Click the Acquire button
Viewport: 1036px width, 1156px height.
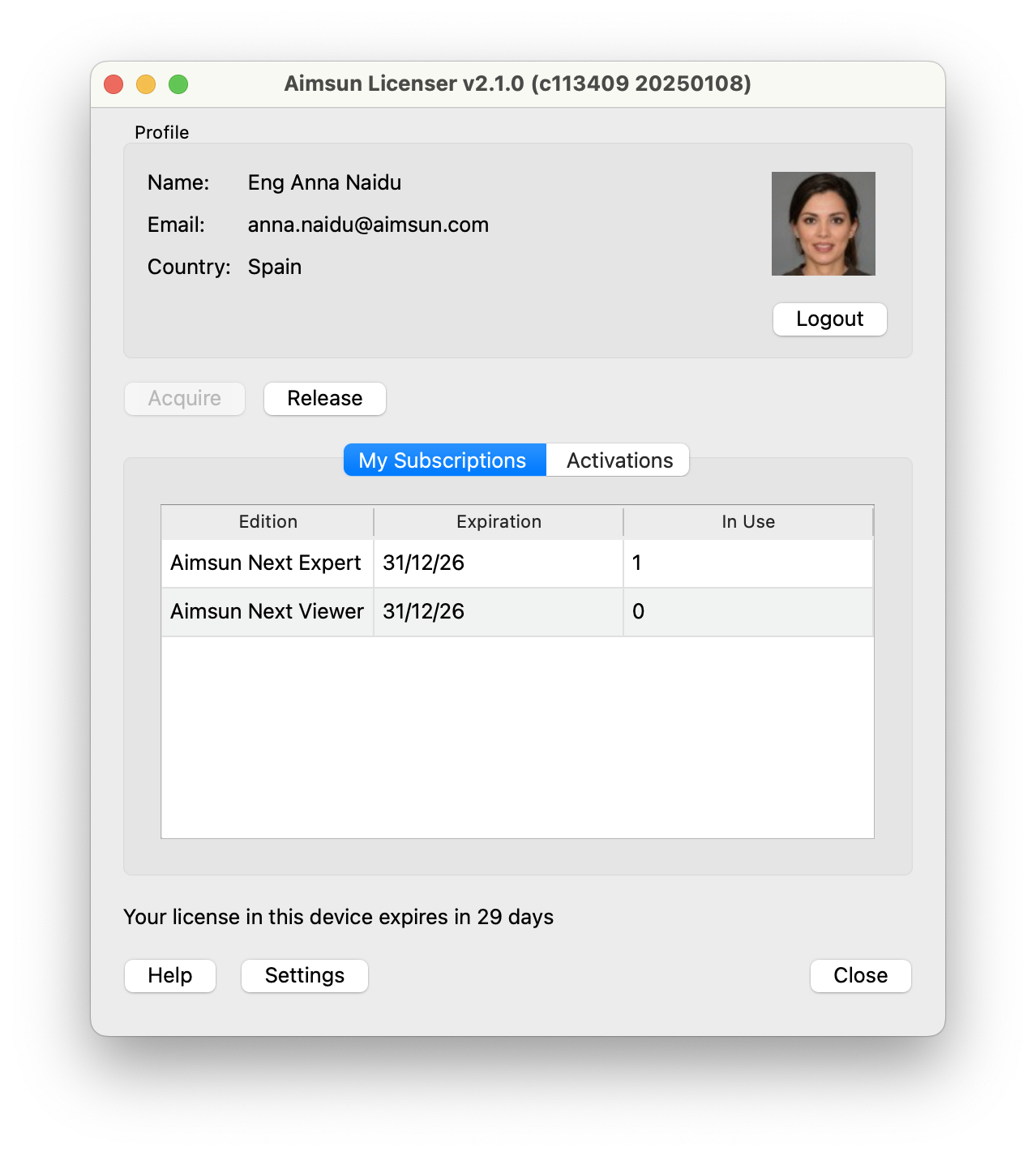[x=185, y=399]
